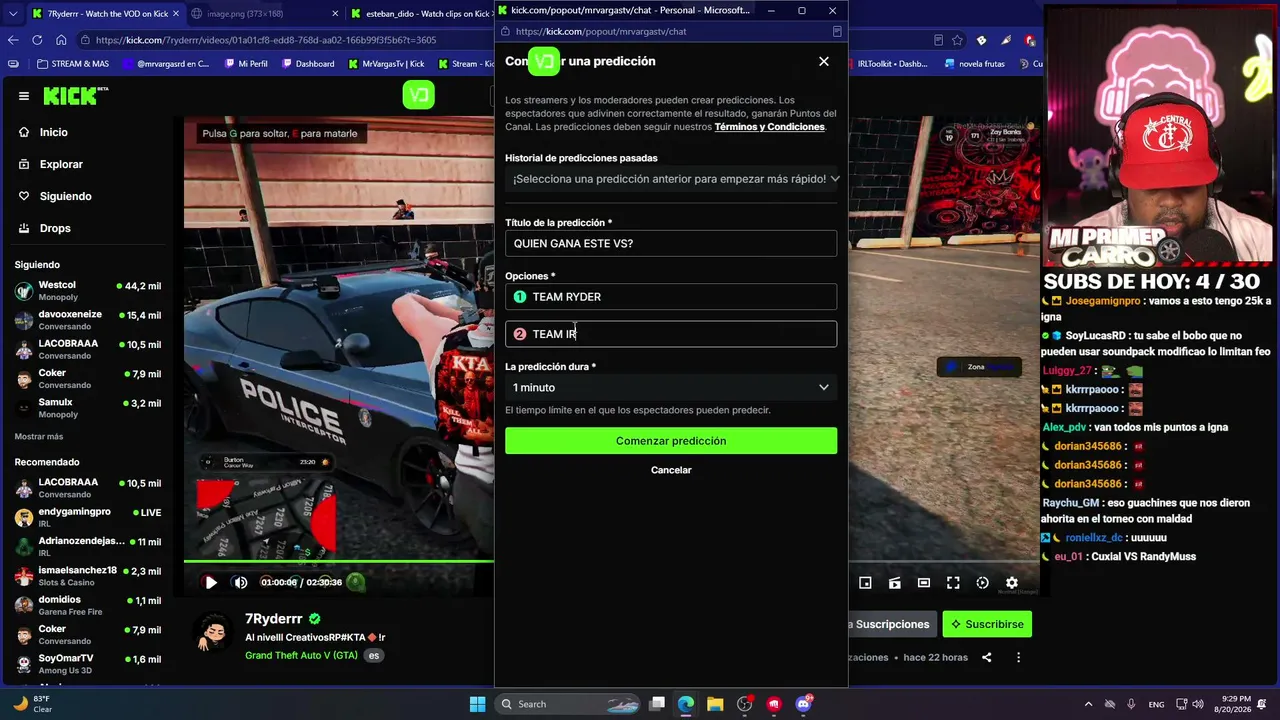Viewport: 1280px width, 720px height.
Task: Open the Mi Perfil bookmark
Action: point(245,64)
